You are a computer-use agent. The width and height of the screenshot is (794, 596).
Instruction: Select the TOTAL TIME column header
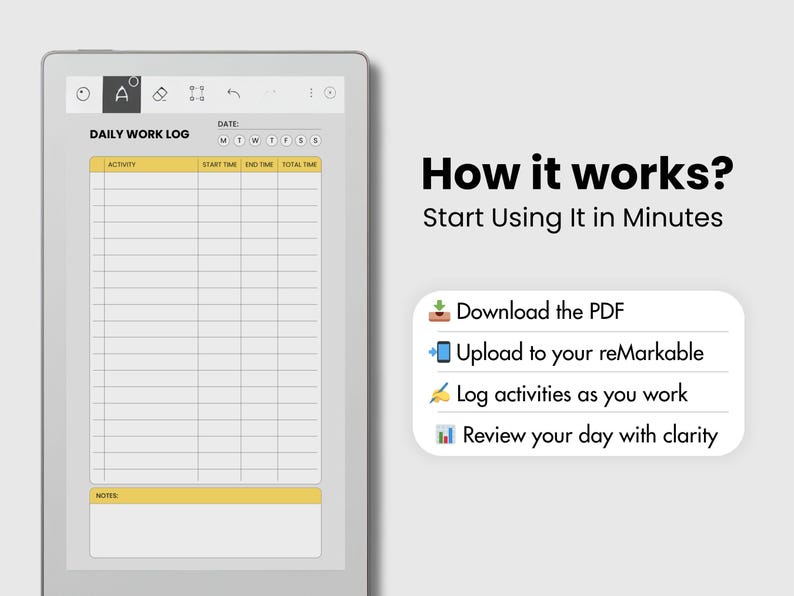(299, 165)
